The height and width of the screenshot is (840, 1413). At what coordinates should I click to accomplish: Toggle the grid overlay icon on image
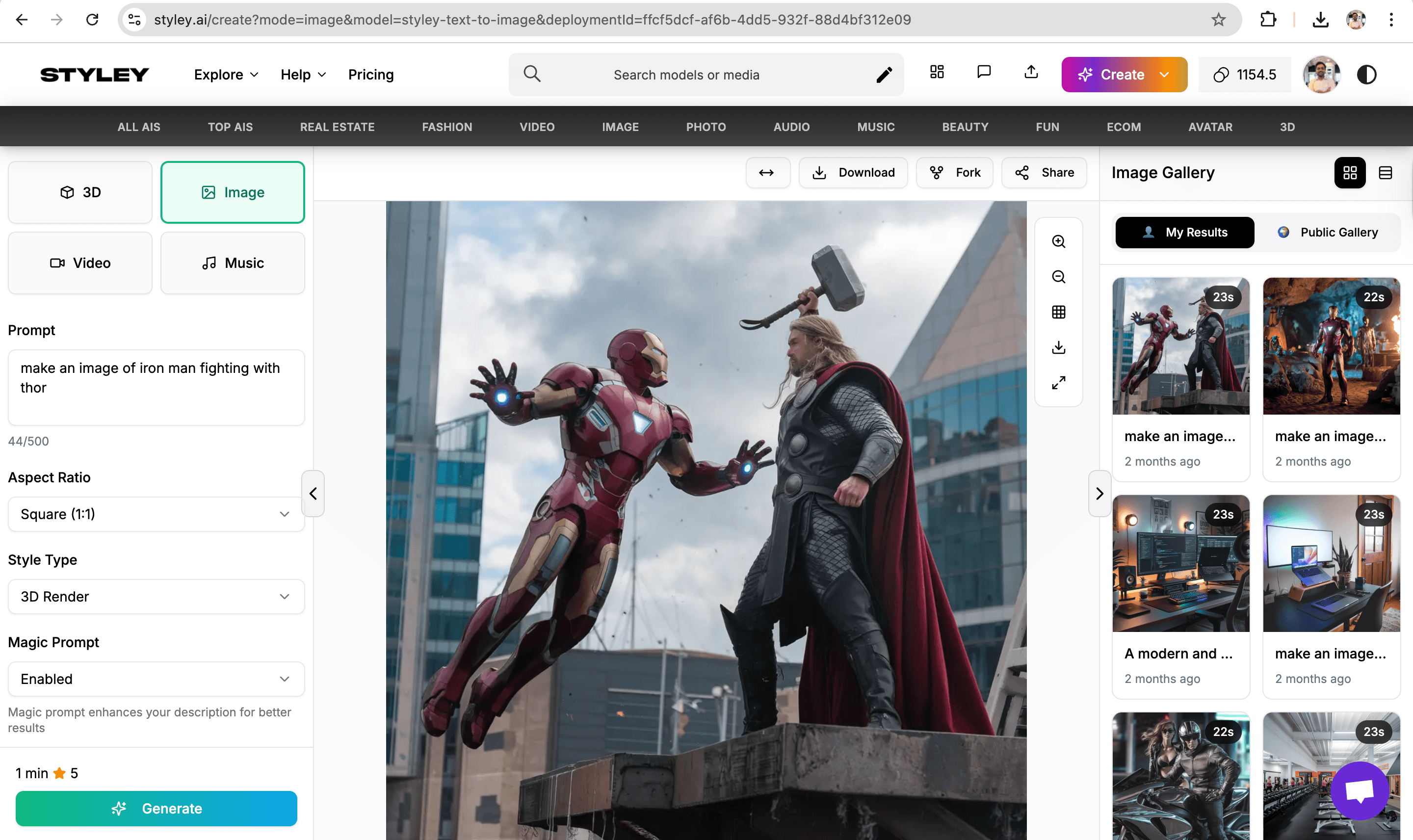(1058, 312)
